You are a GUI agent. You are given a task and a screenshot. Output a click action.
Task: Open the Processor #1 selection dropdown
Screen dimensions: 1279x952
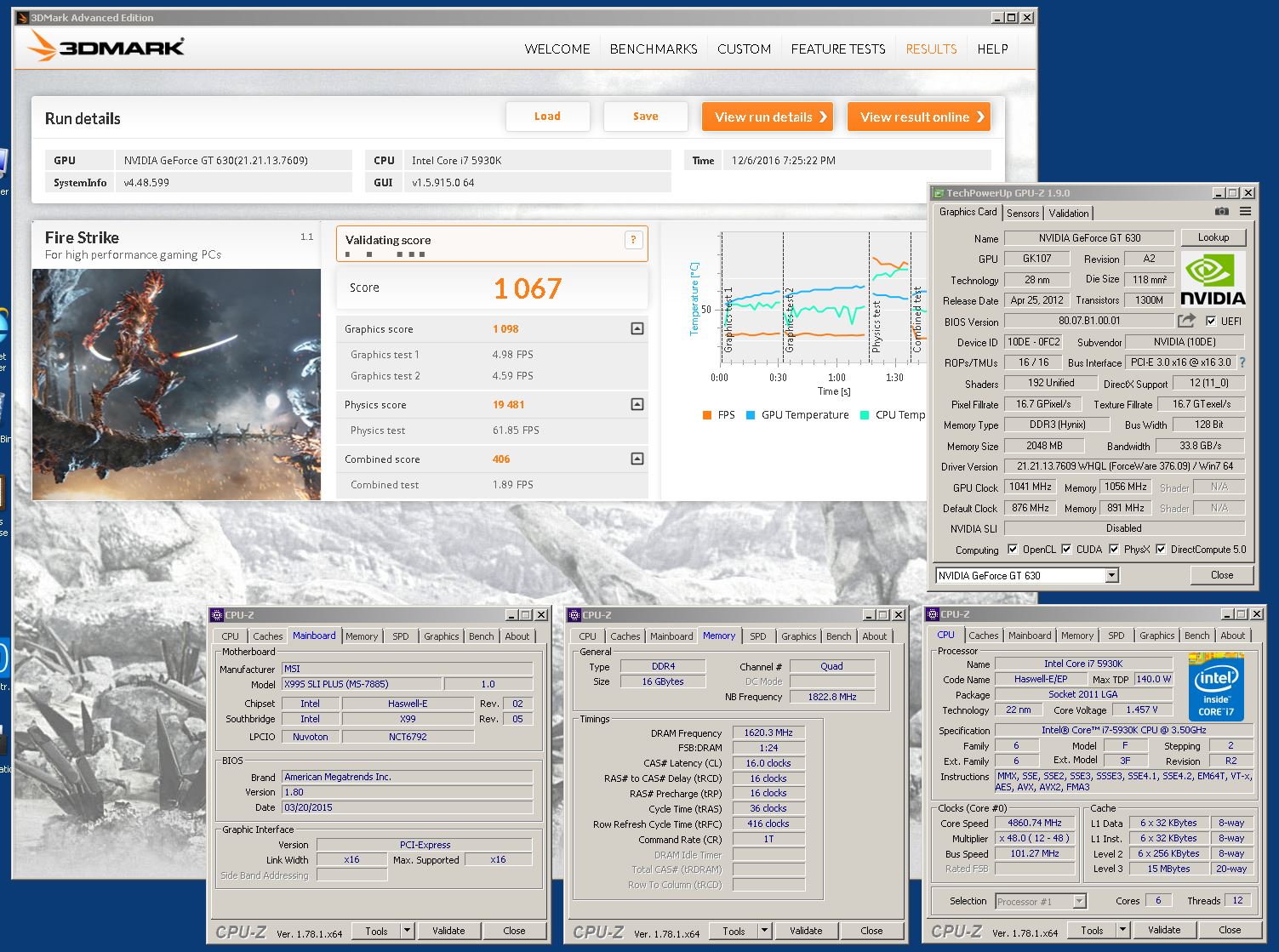[x=1080, y=901]
